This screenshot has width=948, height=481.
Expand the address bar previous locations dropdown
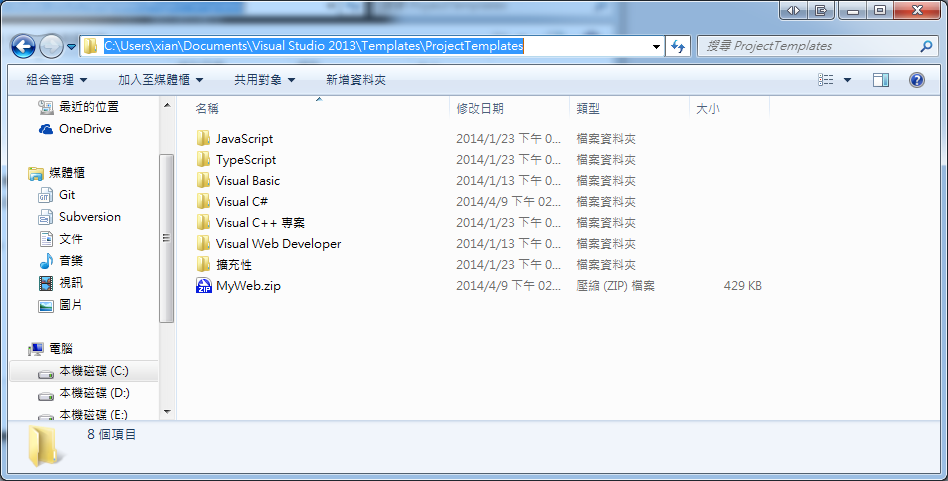(x=657, y=47)
